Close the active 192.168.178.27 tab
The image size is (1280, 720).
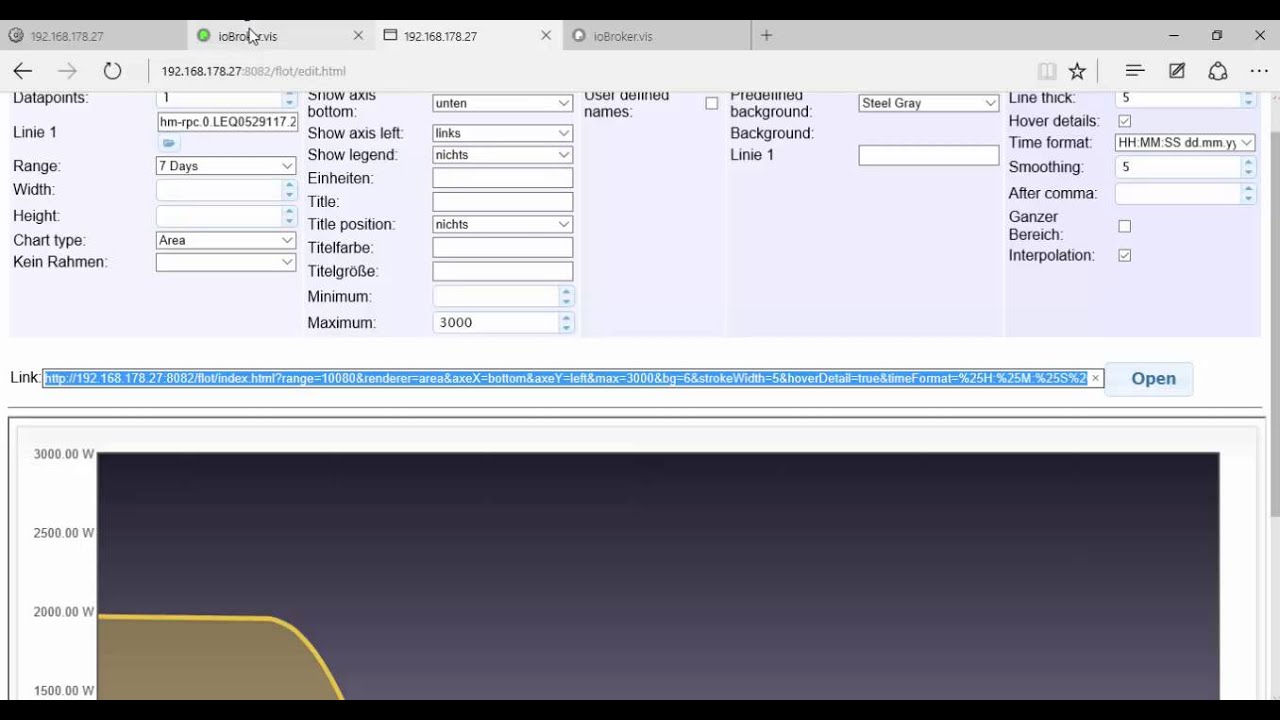tap(545, 35)
